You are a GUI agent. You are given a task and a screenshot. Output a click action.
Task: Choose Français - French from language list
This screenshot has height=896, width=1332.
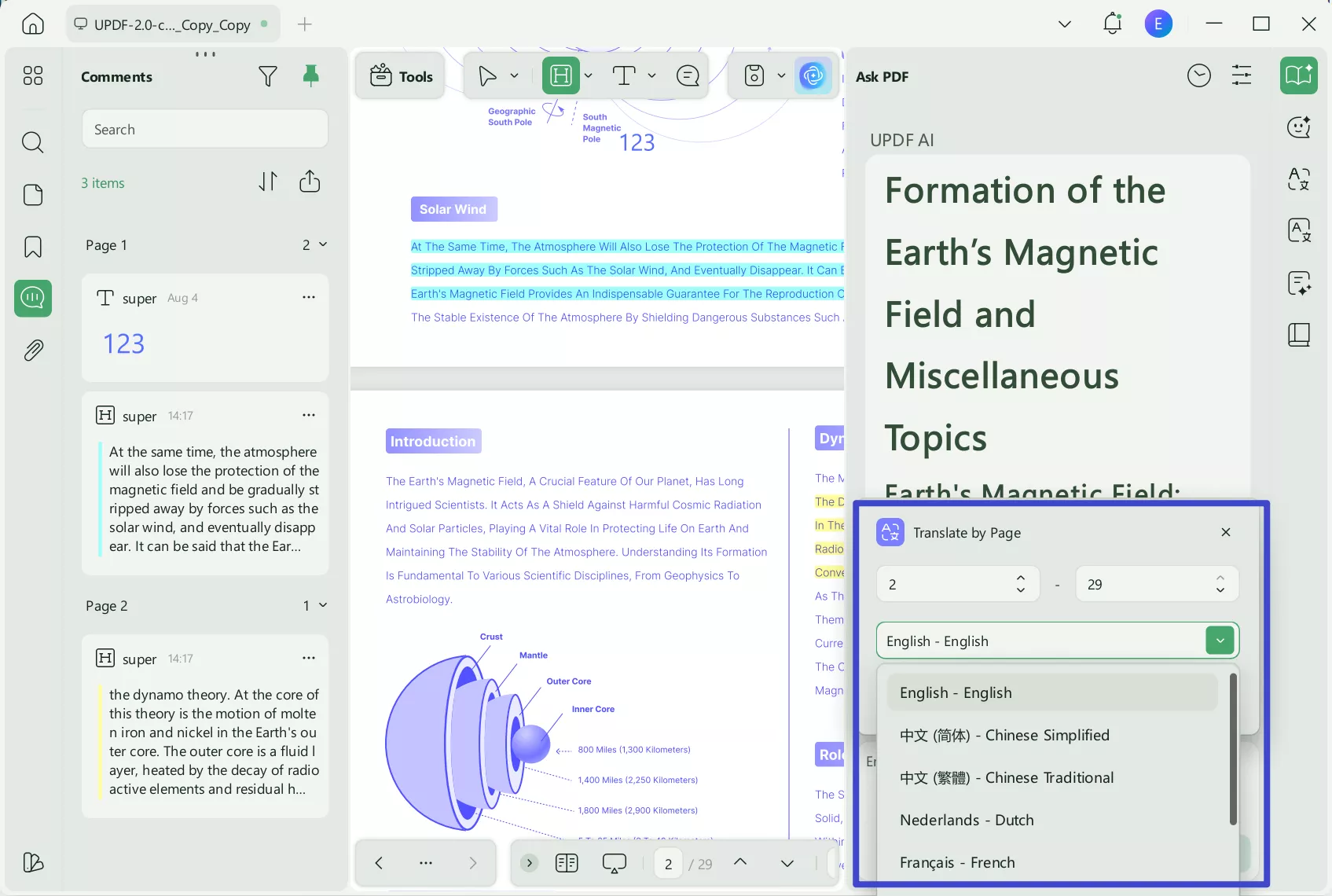pyautogui.click(x=1052, y=862)
